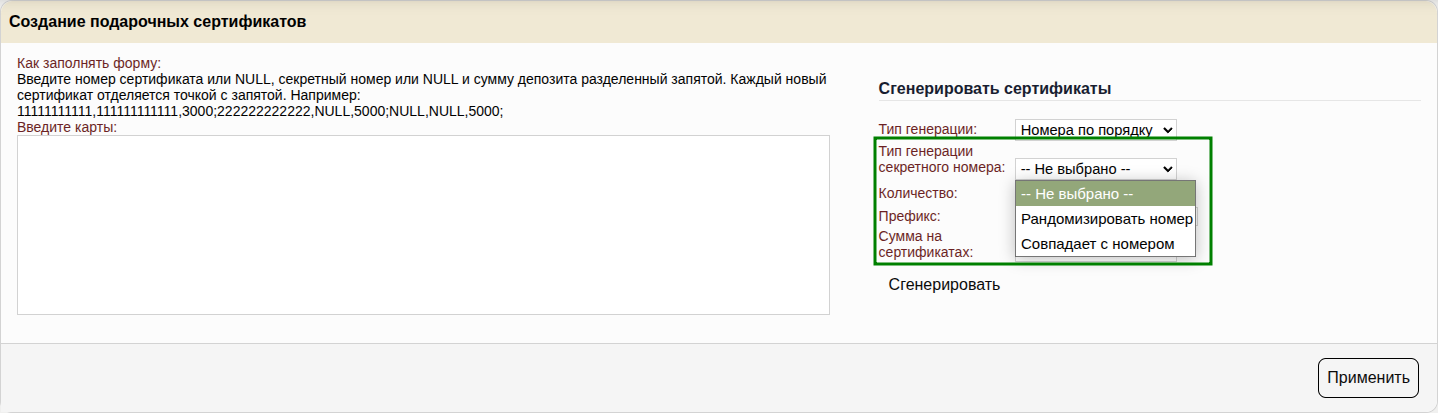Image resolution: width=1438 pixels, height=413 pixels.
Task: Click the Создание подарочных сертификатов title
Action: pyautogui.click(x=158, y=21)
